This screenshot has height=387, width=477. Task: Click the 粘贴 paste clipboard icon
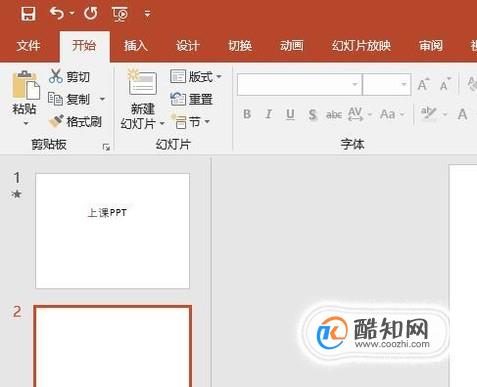pos(25,85)
